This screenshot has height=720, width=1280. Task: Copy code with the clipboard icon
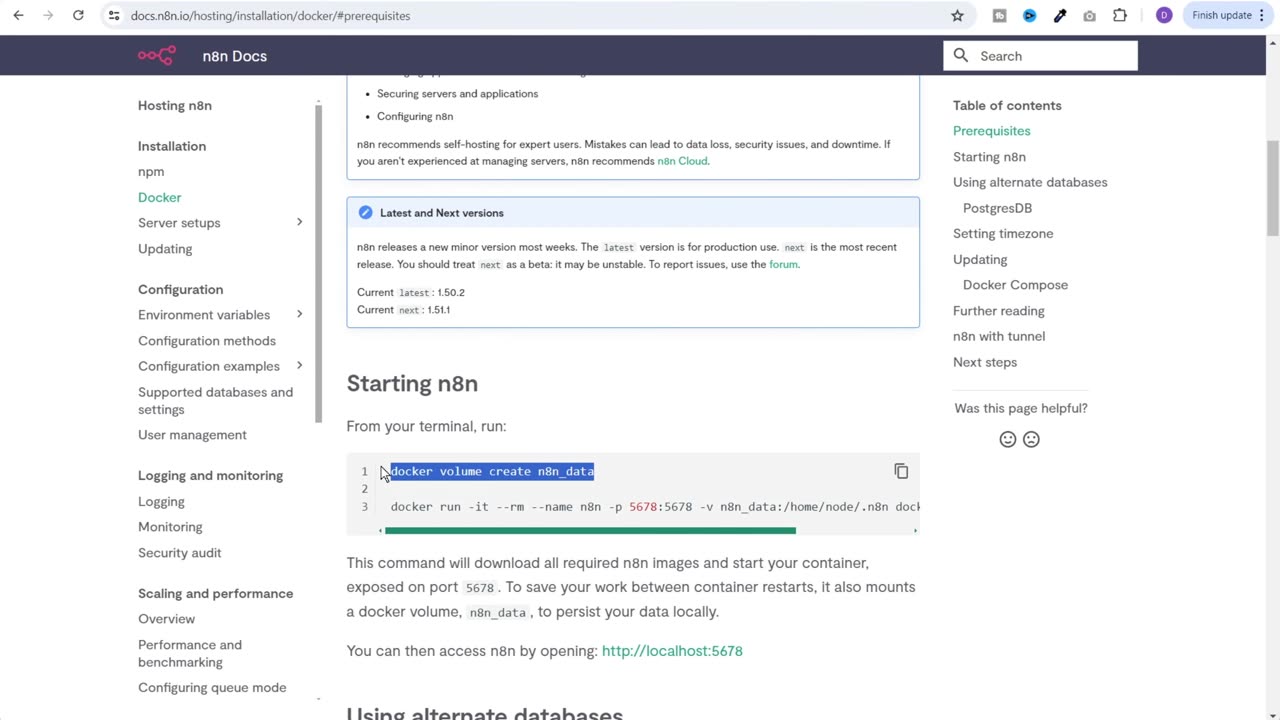(x=901, y=471)
